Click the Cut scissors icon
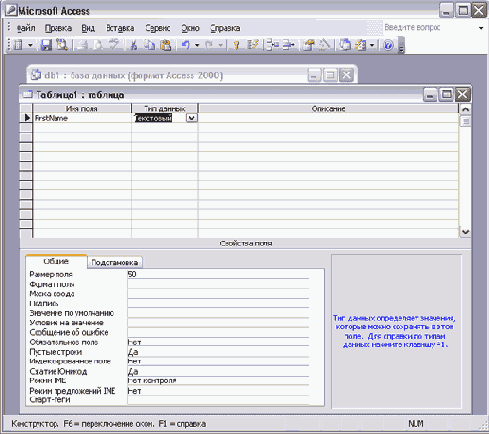The height and width of the screenshot is (434, 489). coord(133,45)
